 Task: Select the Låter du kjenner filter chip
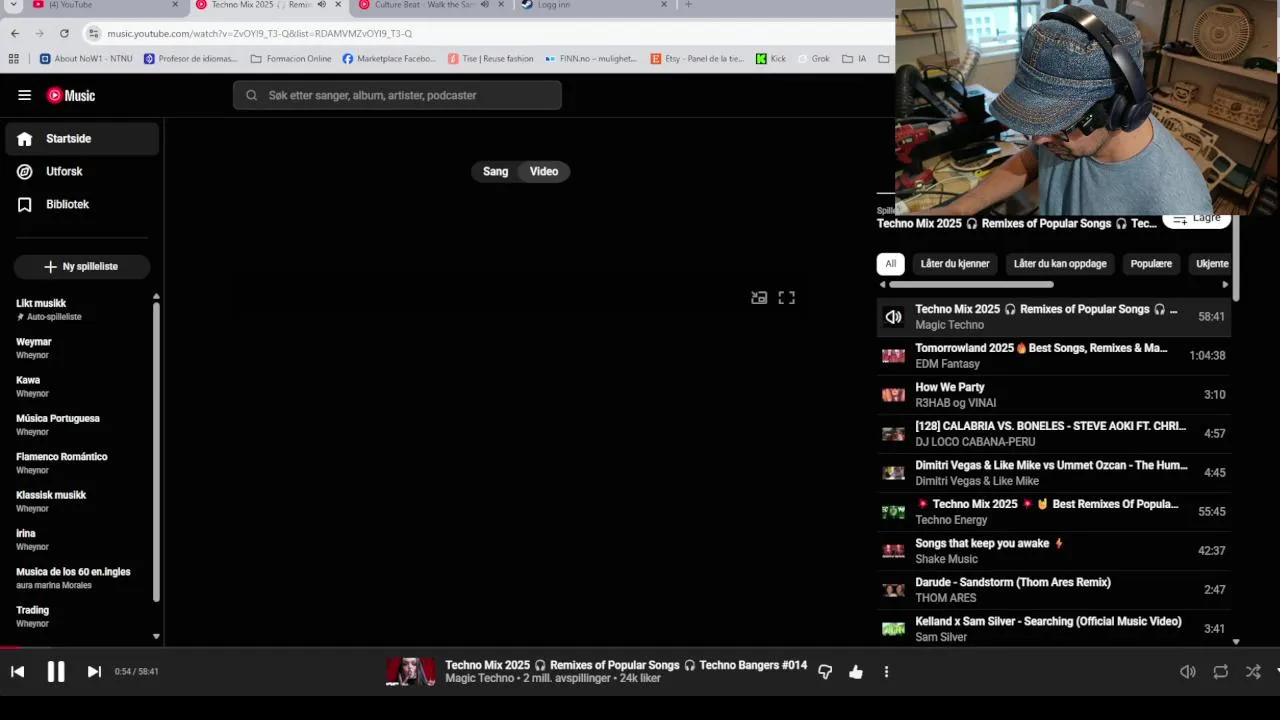pyautogui.click(x=955, y=264)
